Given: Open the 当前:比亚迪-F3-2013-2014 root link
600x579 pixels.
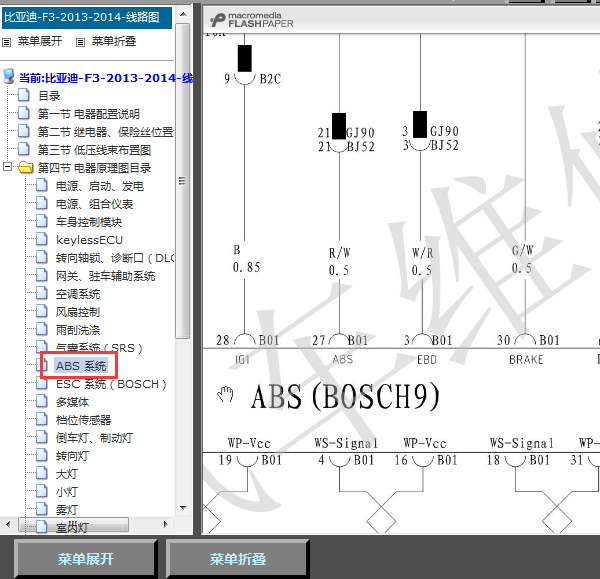Looking at the screenshot, I should coord(106,78).
